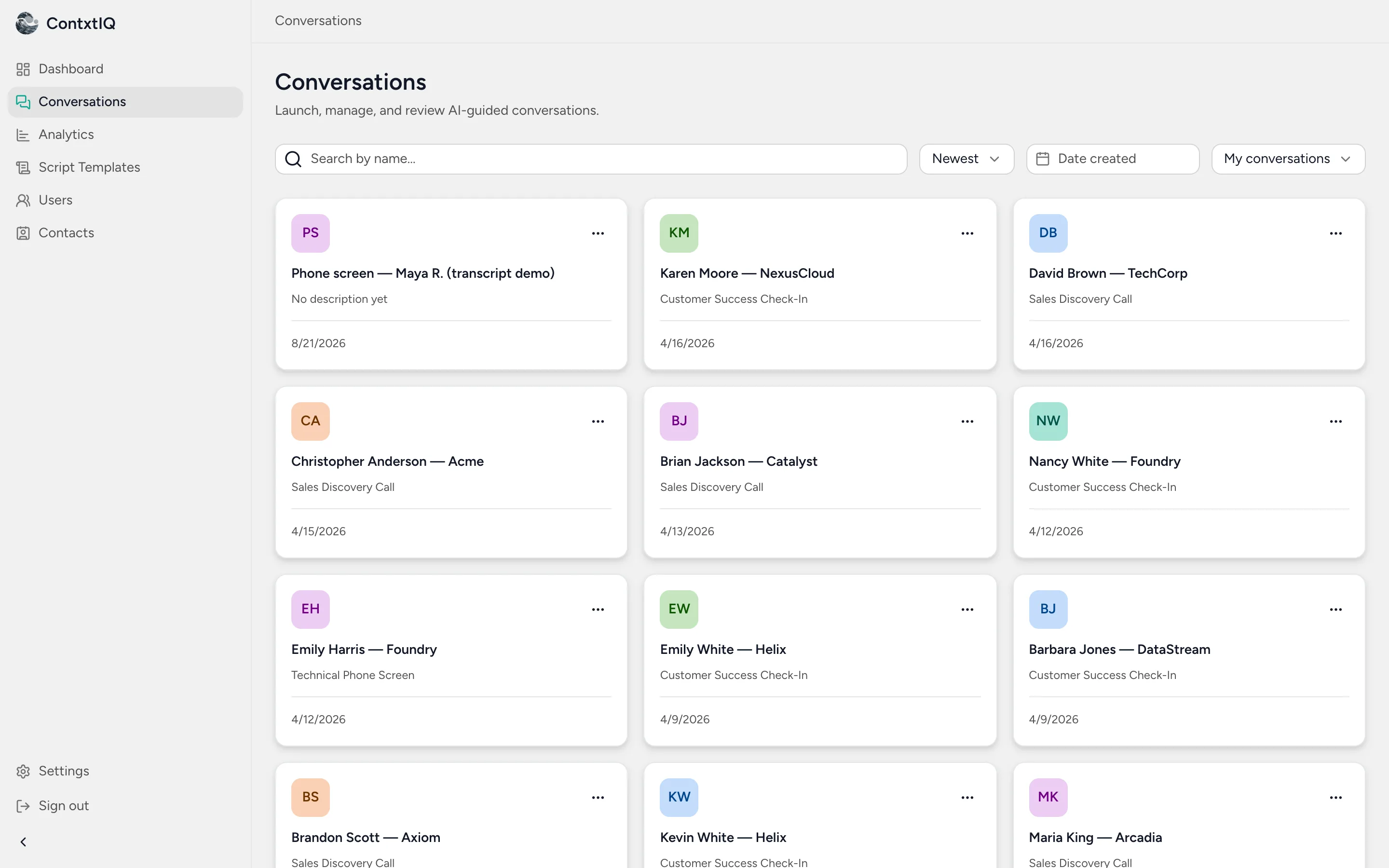Open Script Templates
Image resolution: width=1389 pixels, height=868 pixels.
coord(125,167)
